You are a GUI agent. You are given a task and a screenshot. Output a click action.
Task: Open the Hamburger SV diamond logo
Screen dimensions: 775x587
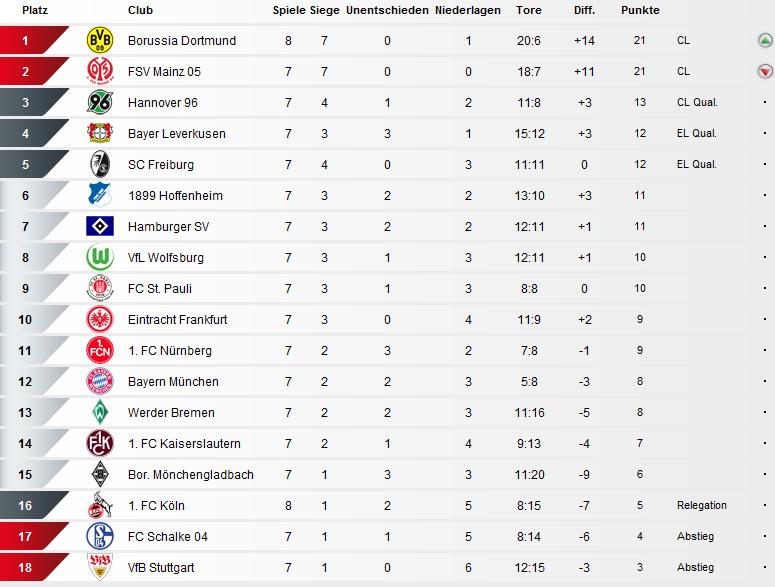pos(99,227)
